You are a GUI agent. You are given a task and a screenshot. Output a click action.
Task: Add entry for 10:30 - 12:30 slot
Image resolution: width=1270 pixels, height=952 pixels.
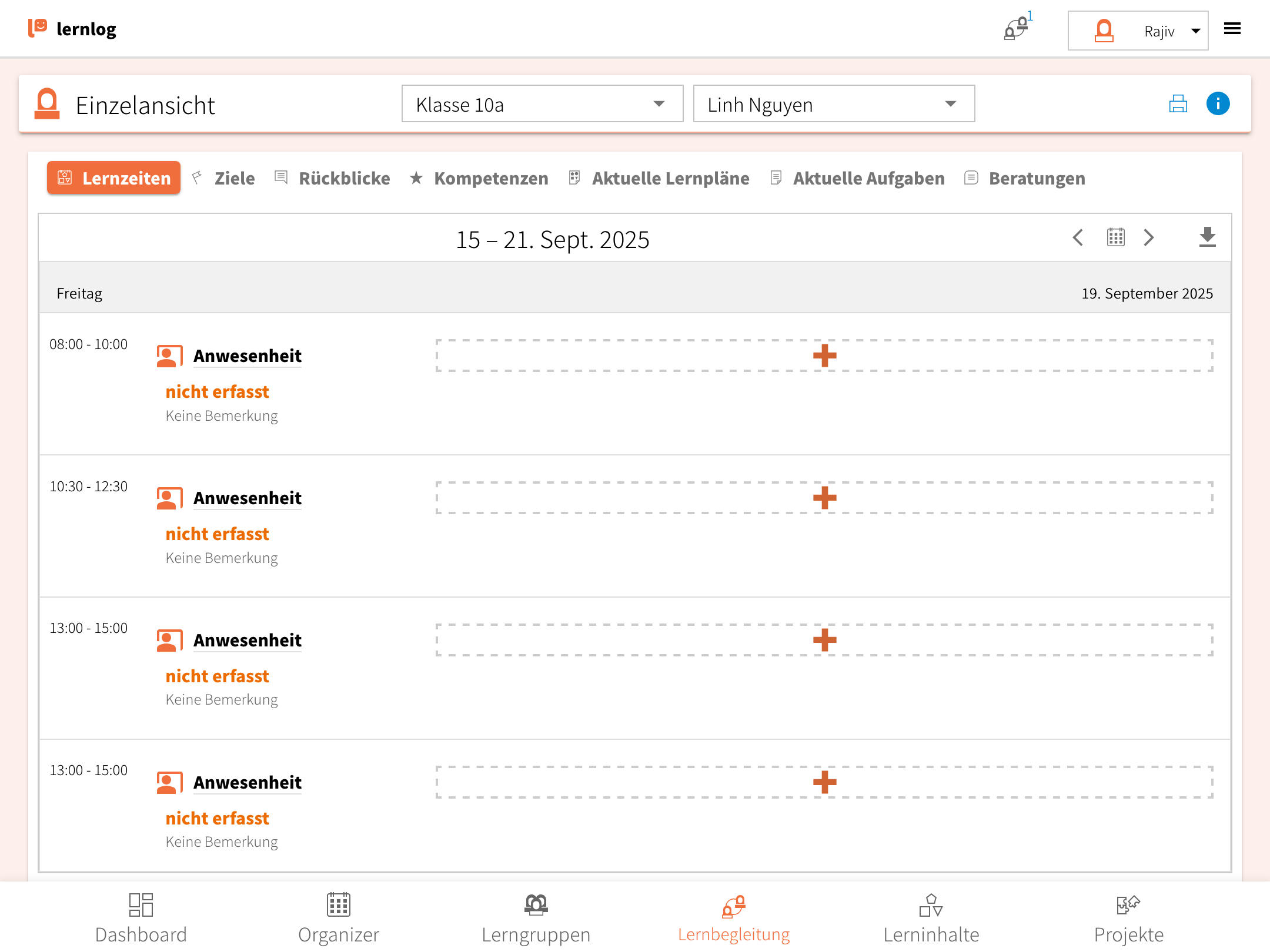tap(824, 498)
